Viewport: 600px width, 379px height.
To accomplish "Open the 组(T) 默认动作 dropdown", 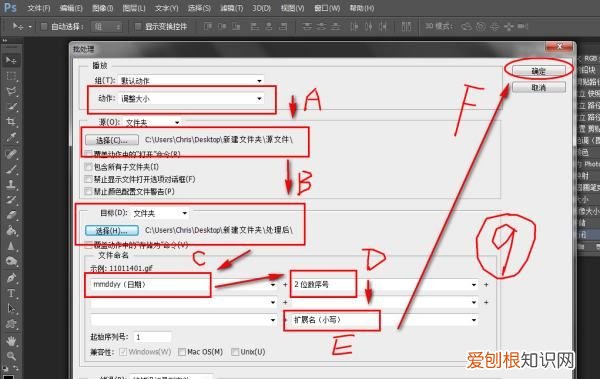I will click(191, 81).
